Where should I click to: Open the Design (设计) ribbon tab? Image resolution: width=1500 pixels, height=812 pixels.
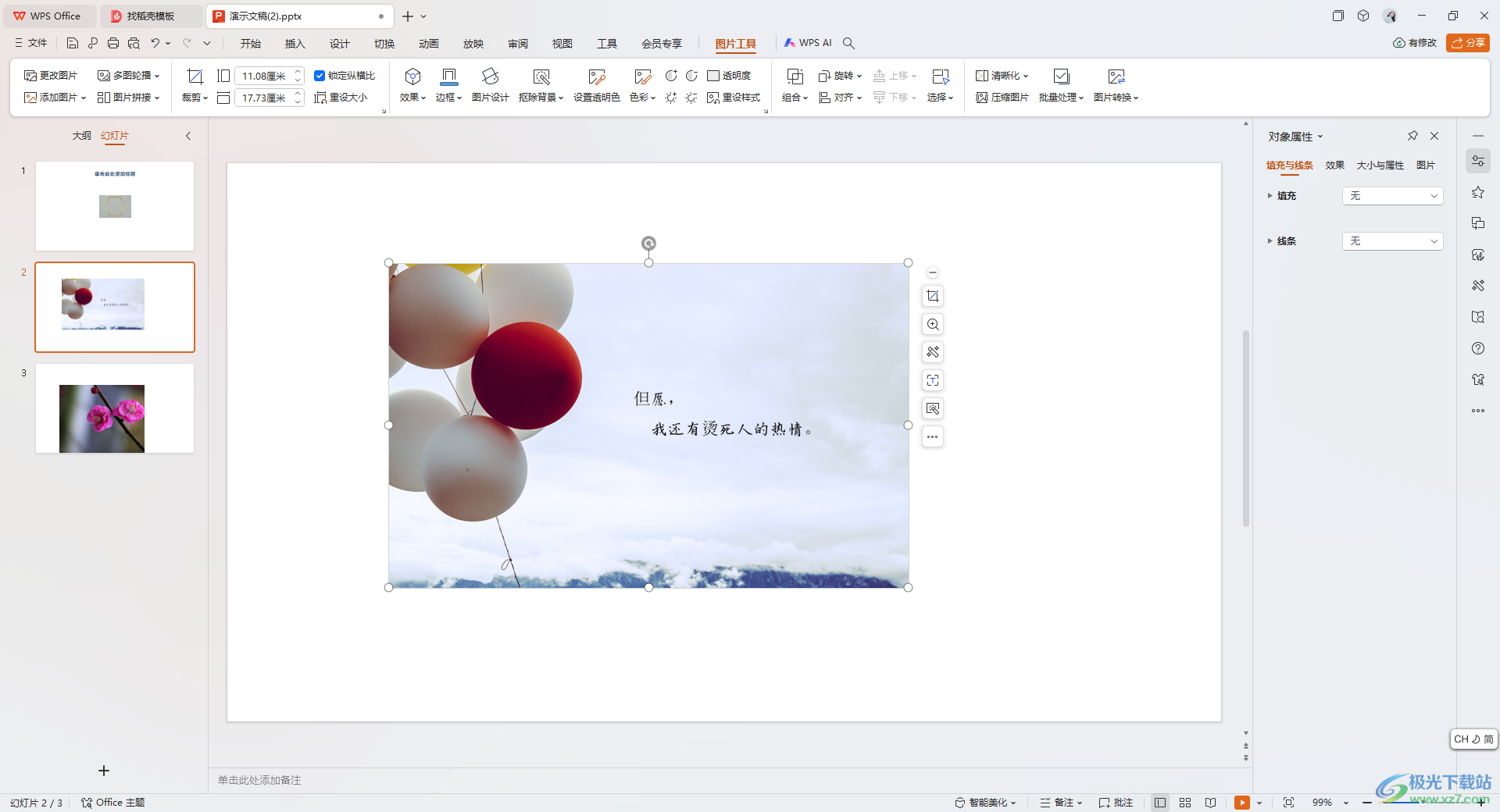tap(339, 44)
